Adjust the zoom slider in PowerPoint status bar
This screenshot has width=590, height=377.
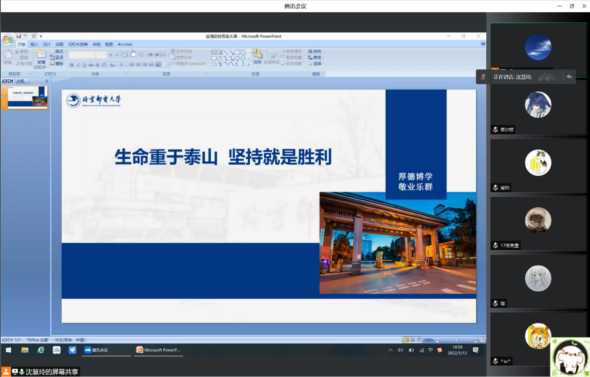457,340
